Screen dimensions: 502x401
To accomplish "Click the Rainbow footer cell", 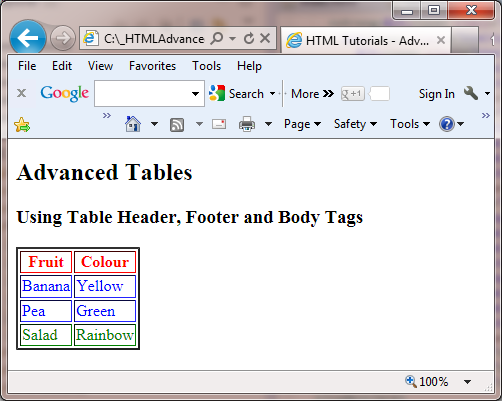I will [105, 335].
